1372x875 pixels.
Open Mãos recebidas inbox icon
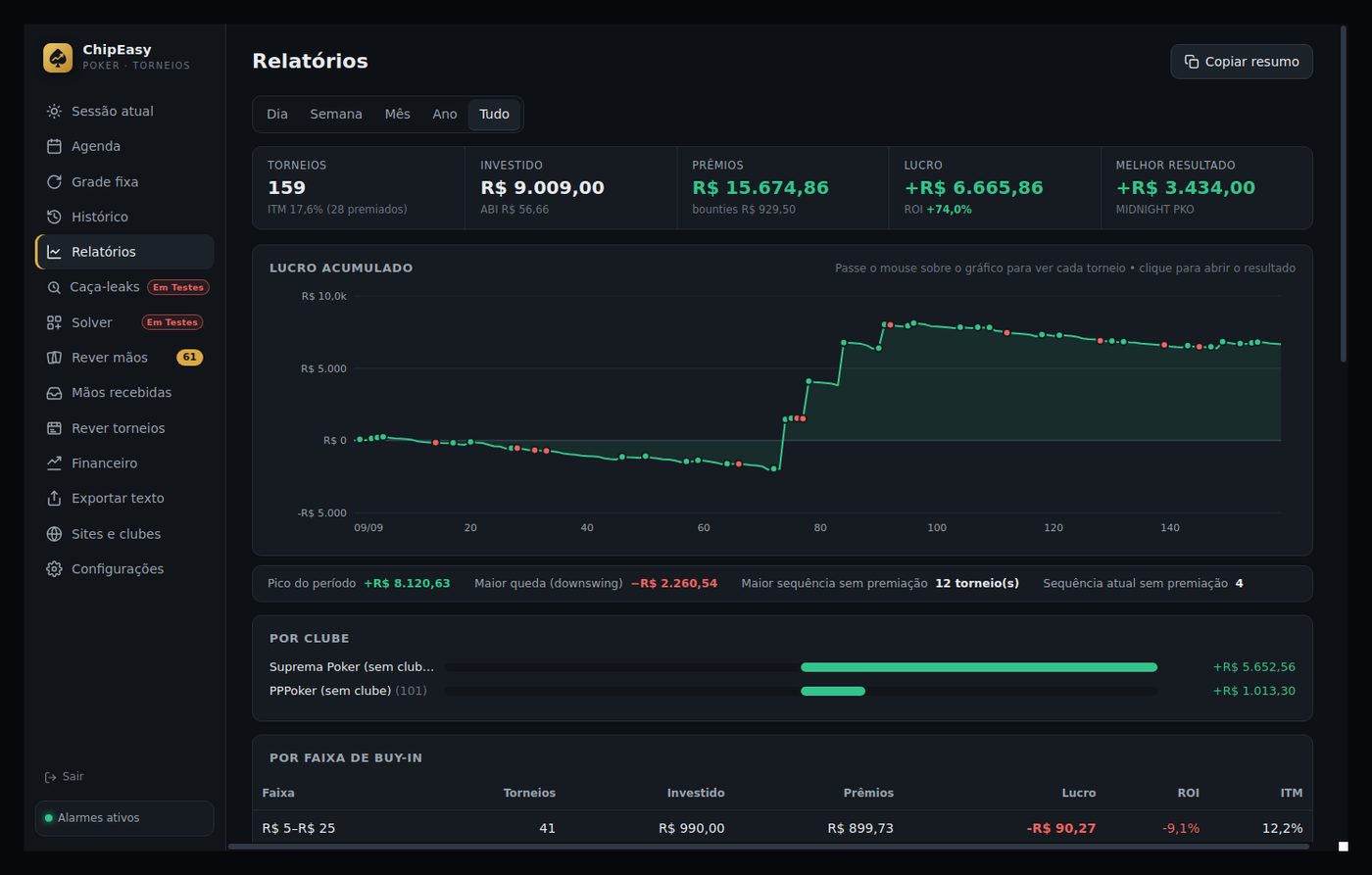click(54, 393)
